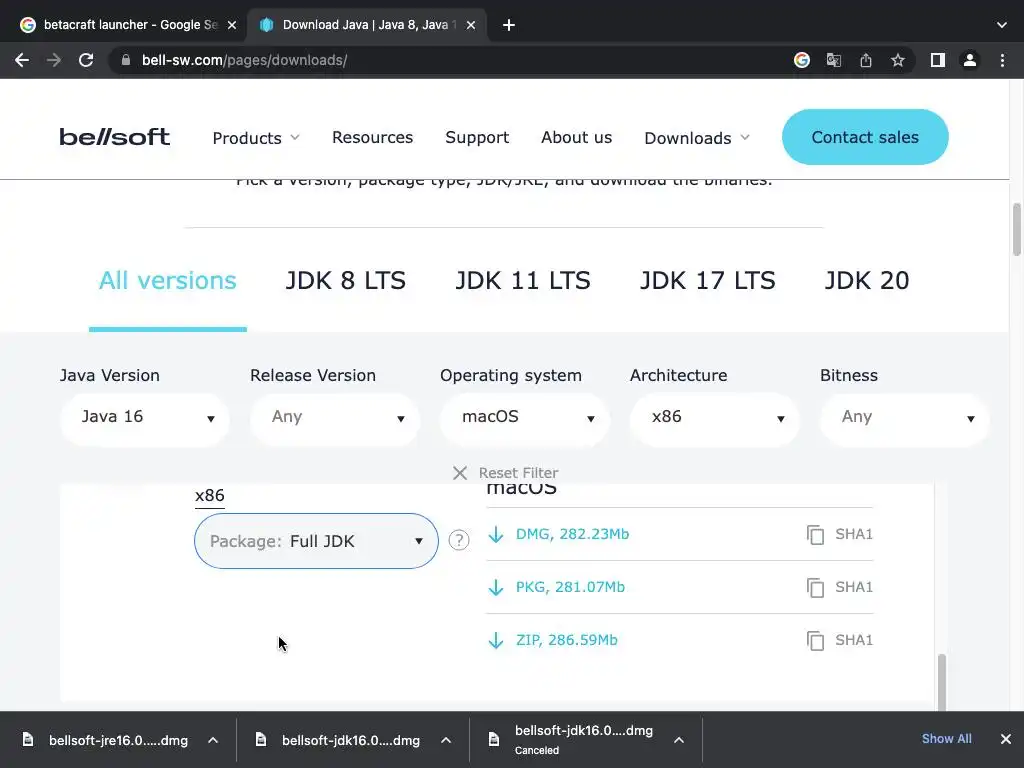
Task: Open the profile account icon
Action: point(970,60)
